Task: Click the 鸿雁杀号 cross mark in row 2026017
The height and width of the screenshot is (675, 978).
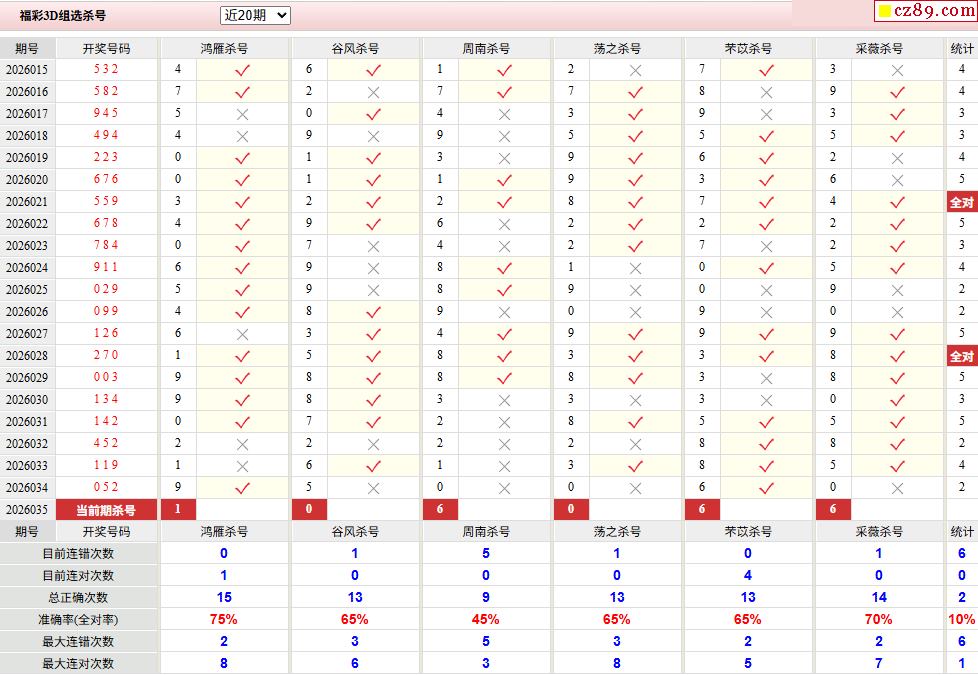Action: tap(242, 114)
